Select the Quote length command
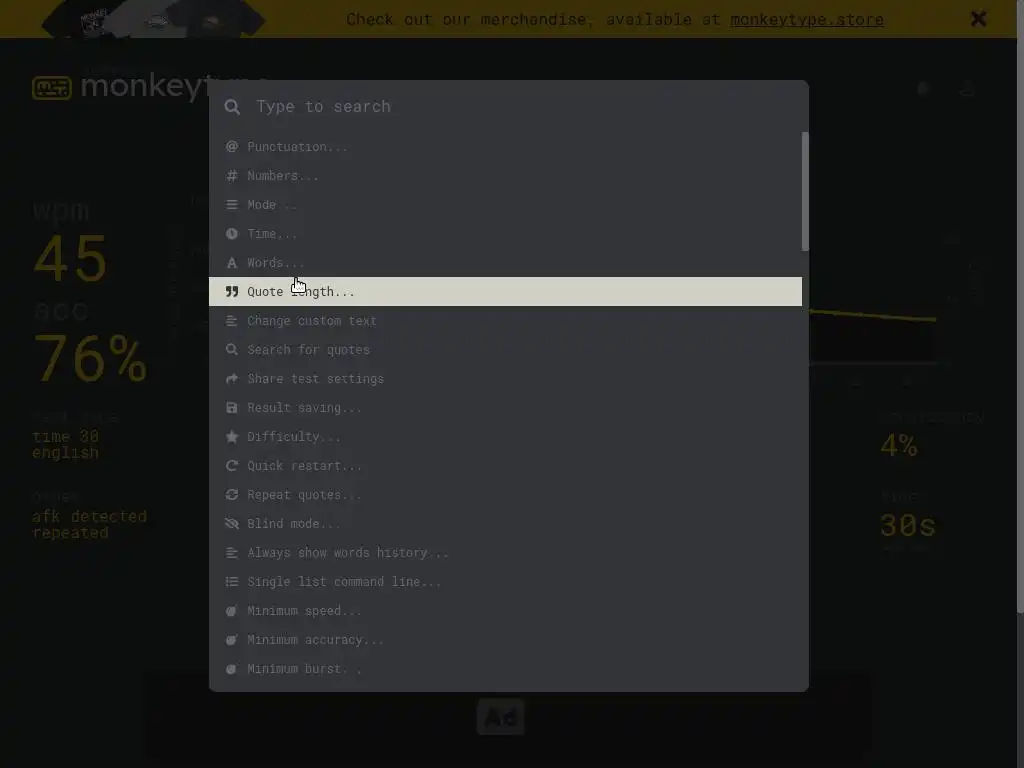The image size is (1024, 768). click(505, 292)
